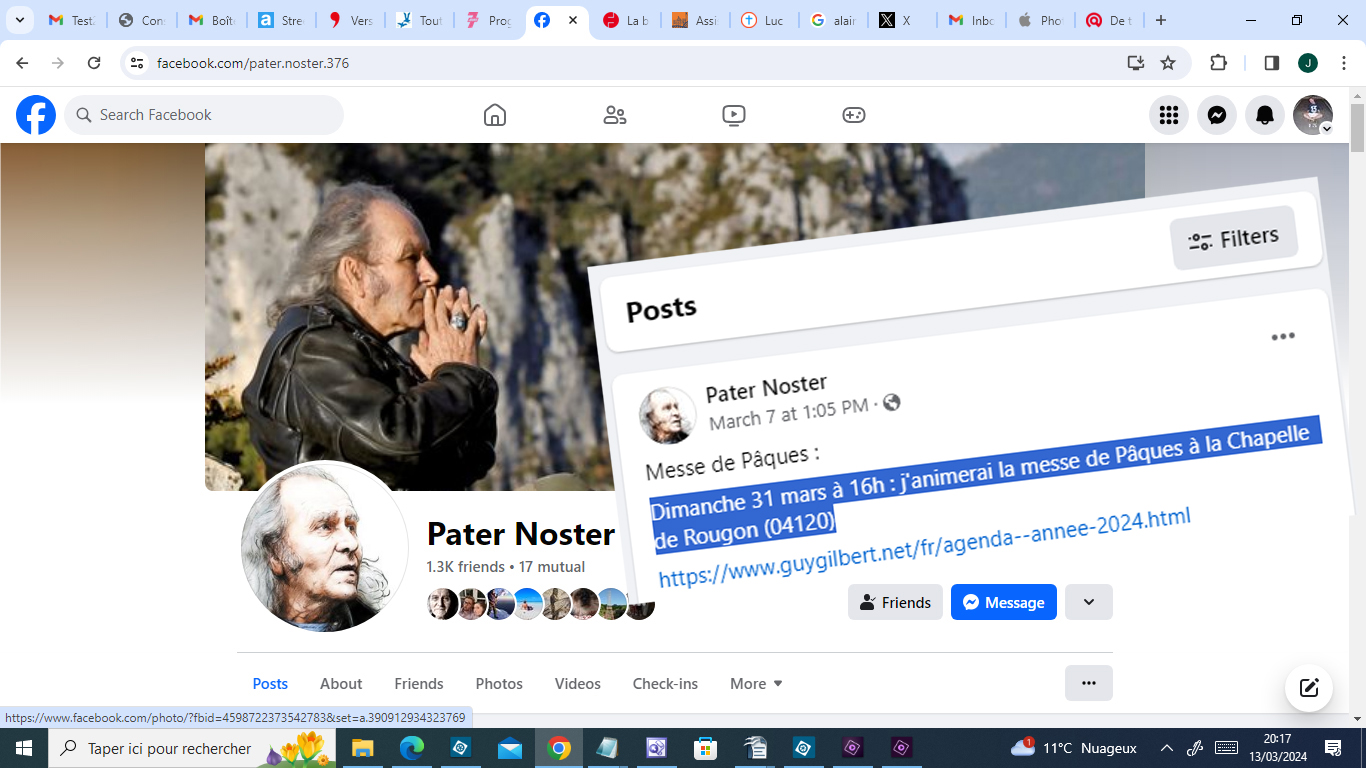Show hidden system tray icons chevron
1366x768 pixels.
(1166, 748)
